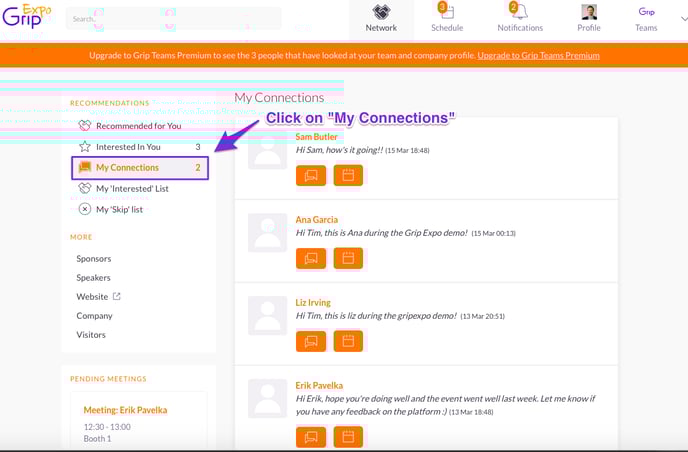Screen dimensions: 688x452
Task: Expand the dropdown chevron beside Teams
Action: pos(684,19)
